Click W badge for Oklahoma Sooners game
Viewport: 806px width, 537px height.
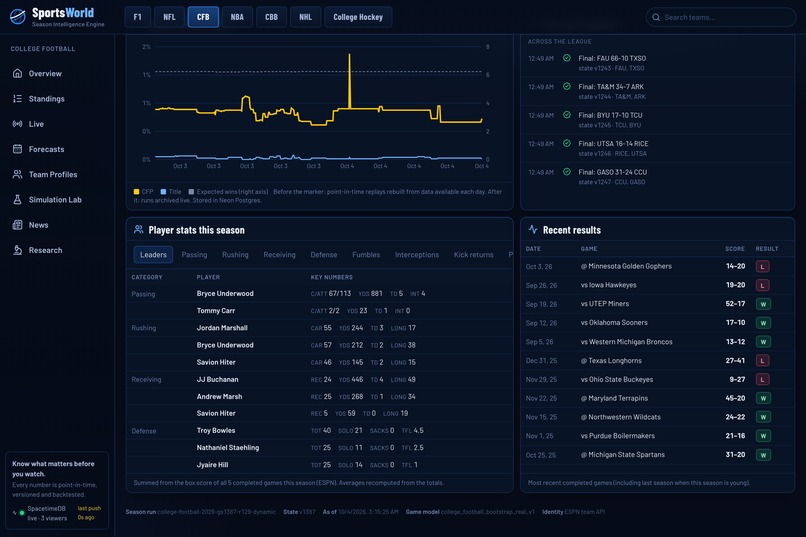(763, 323)
